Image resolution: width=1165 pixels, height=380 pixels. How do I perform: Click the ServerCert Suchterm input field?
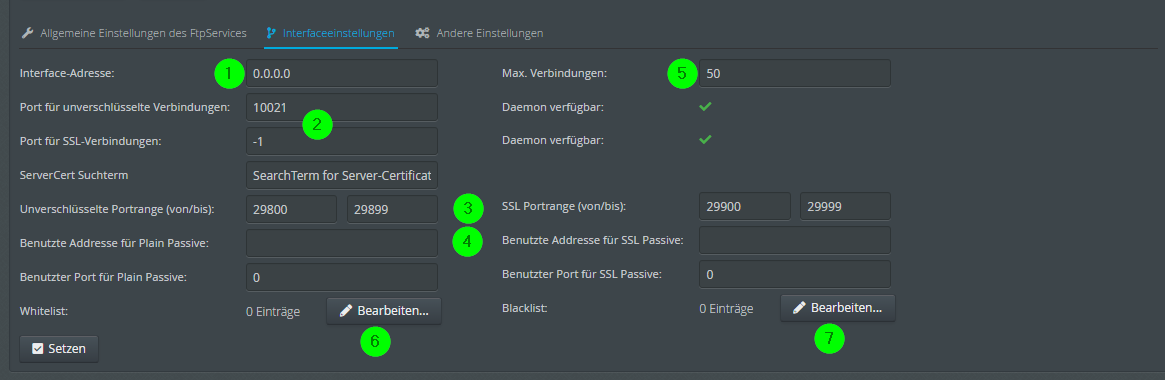[x=342, y=175]
